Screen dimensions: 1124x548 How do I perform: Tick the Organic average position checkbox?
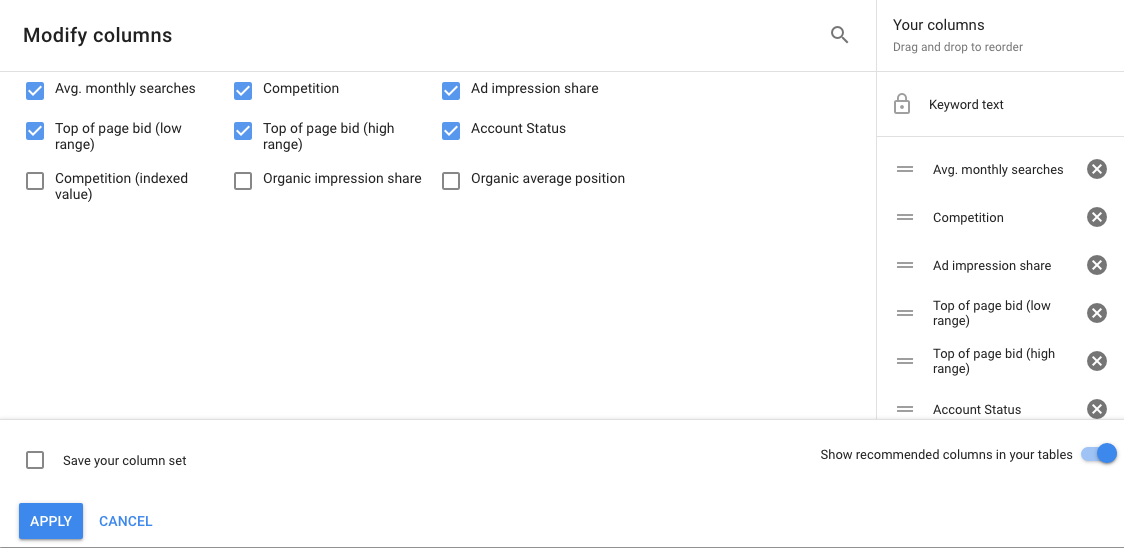click(451, 181)
